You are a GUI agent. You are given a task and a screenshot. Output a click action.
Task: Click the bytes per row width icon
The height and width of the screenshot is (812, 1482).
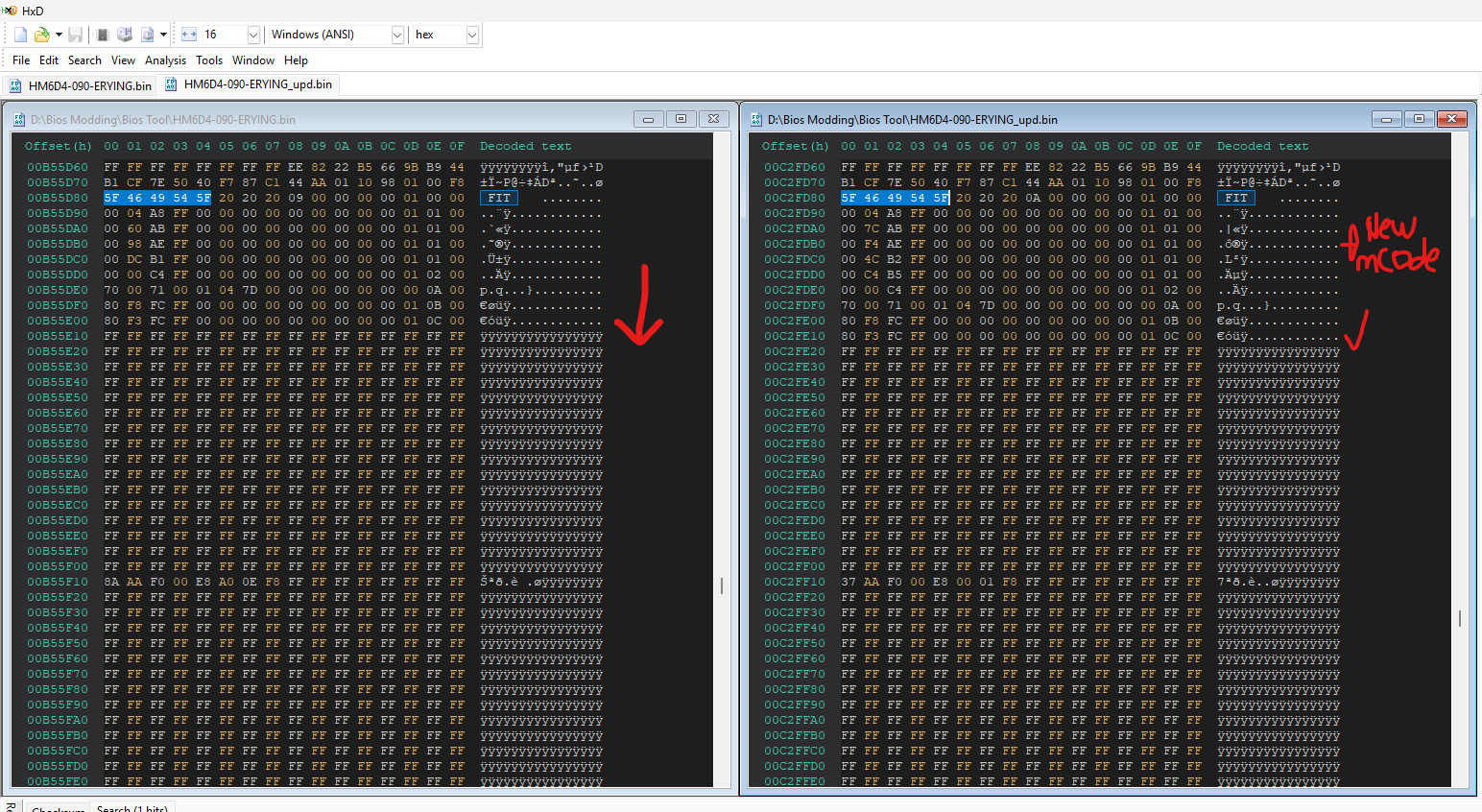click(189, 35)
